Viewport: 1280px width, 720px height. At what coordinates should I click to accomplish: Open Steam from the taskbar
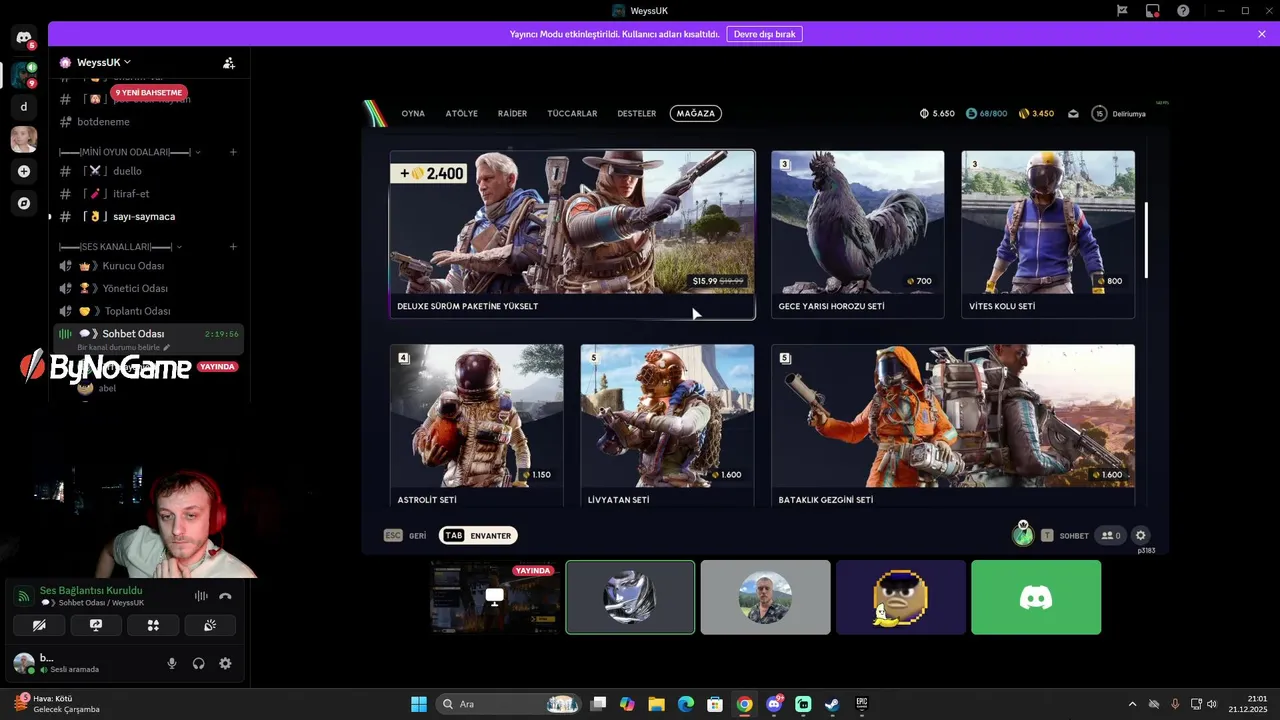click(832, 704)
